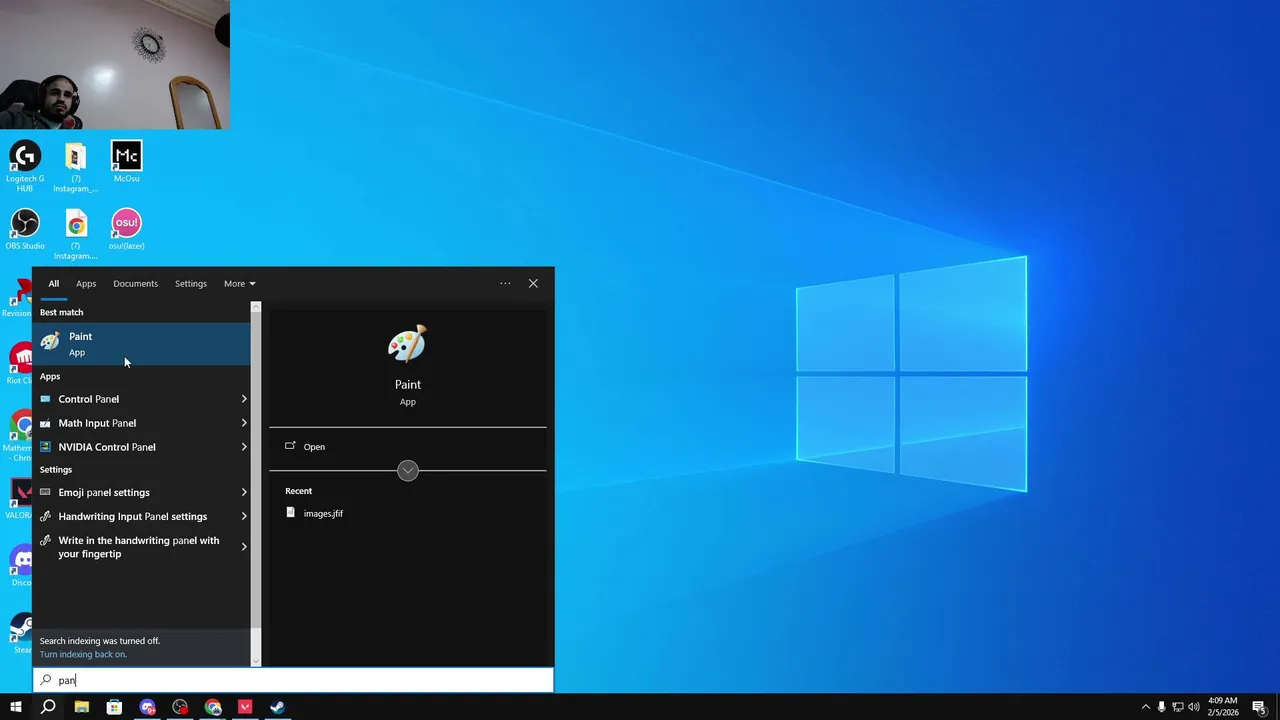Expand arrow for Emoji panel settings
Image resolution: width=1280 pixels, height=720 pixels.
pos(244,492)
